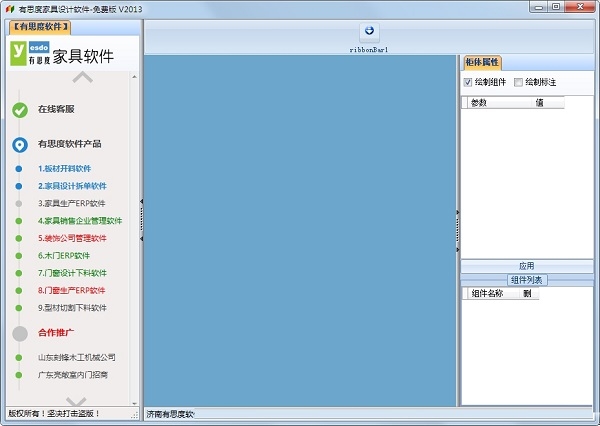This screenshot has width=600, height=426.
Task: Click the 版权所有！坚决打击盗版！ status text
Action: click(54, 414)
